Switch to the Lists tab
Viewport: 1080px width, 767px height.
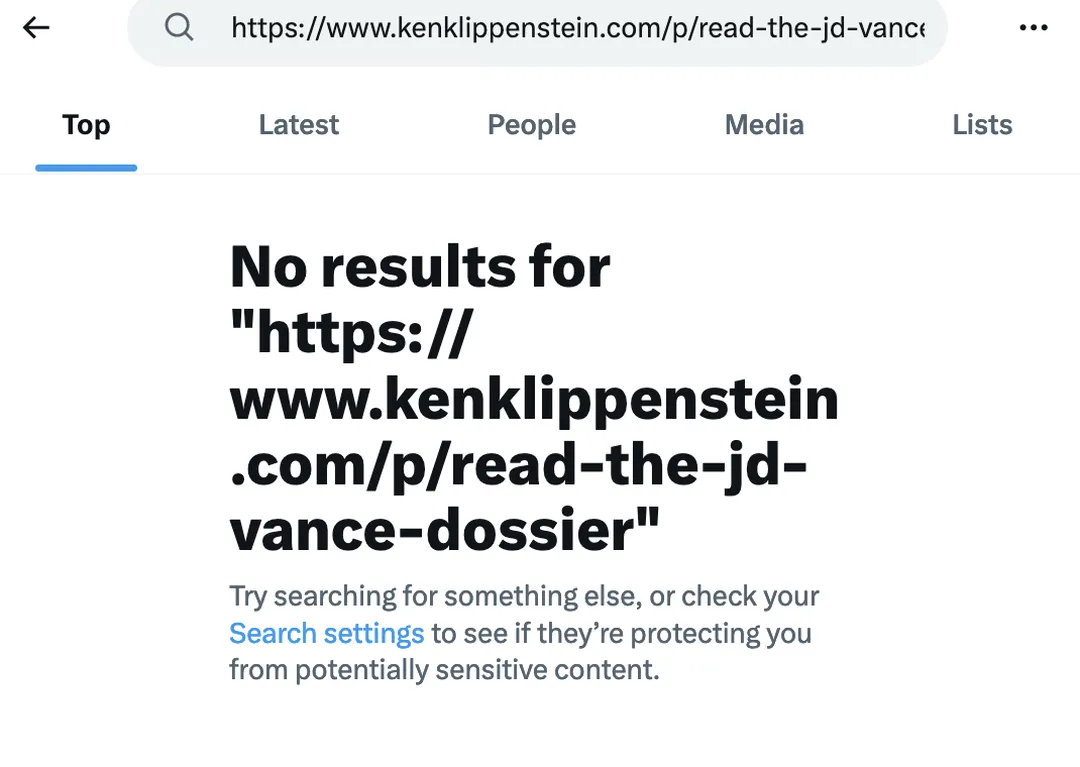(x=982, y=125)
